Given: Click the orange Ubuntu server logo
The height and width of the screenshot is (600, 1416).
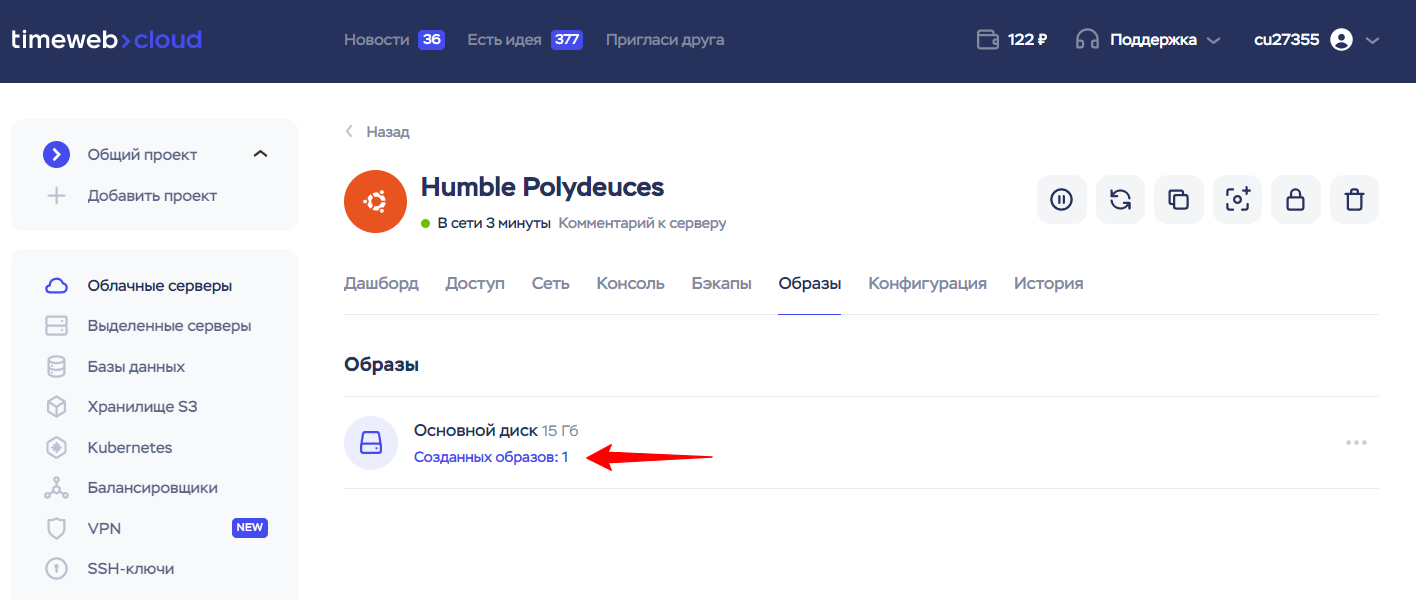Looking at the screenshot, I should click(375, 202).
